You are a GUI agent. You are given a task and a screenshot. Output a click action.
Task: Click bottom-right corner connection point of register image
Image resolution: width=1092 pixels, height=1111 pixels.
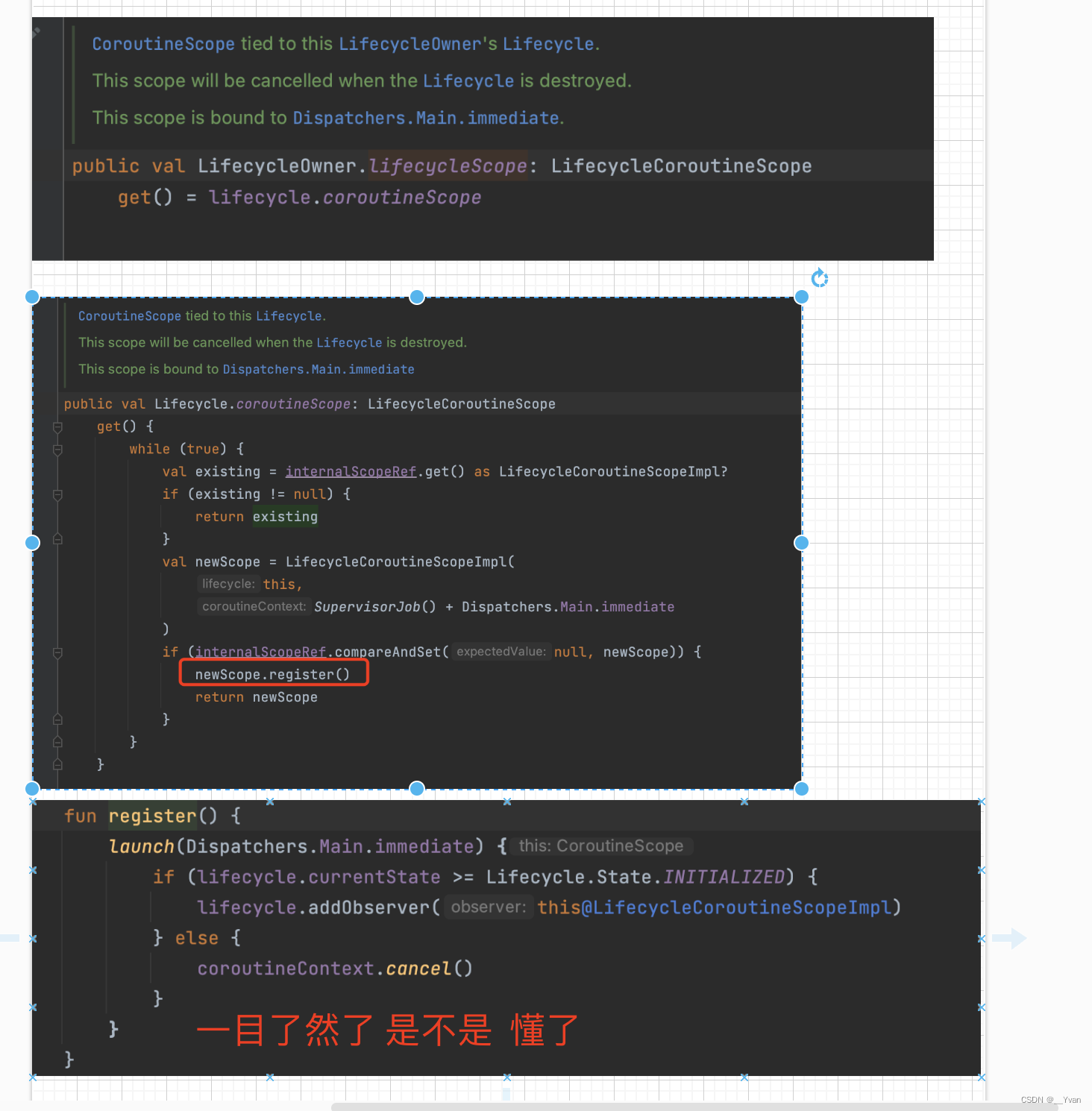click(982, 1077)
